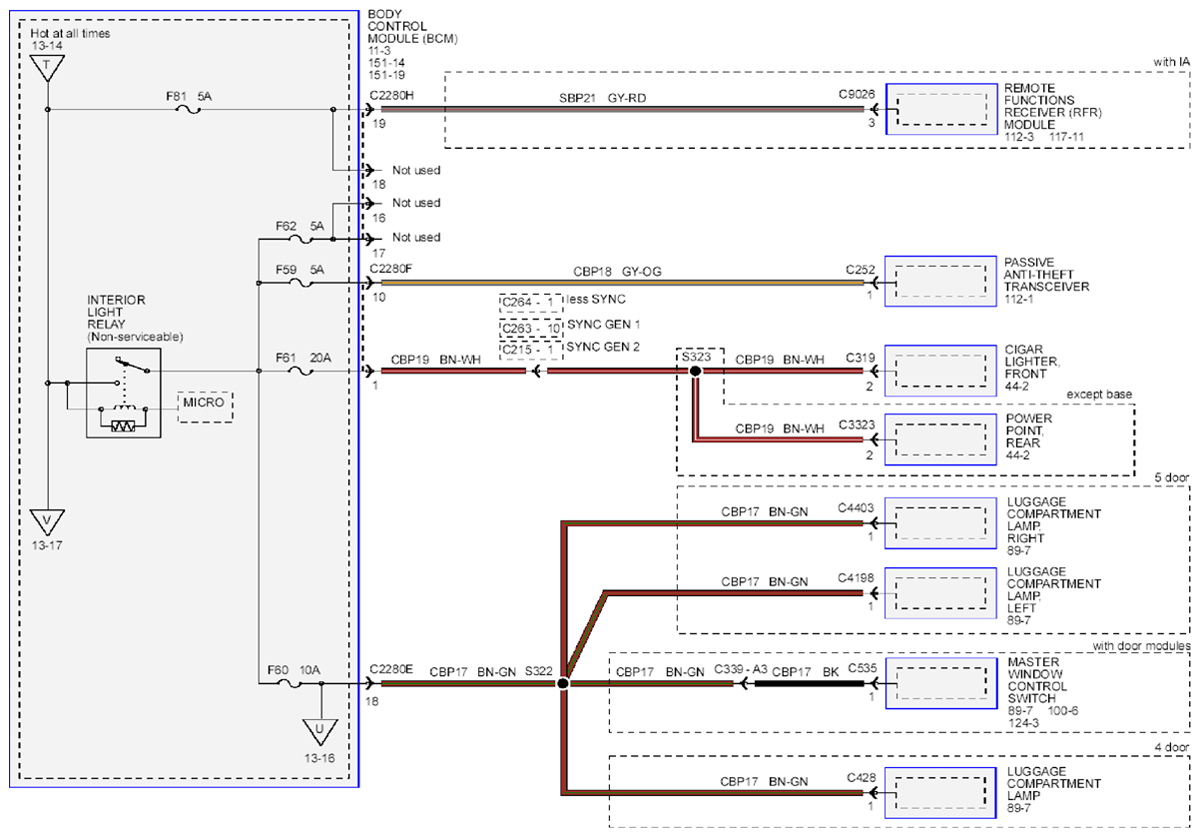Click the S322 splice junction dot
This screenshot has width=1200, height=837.
point(563,683)
